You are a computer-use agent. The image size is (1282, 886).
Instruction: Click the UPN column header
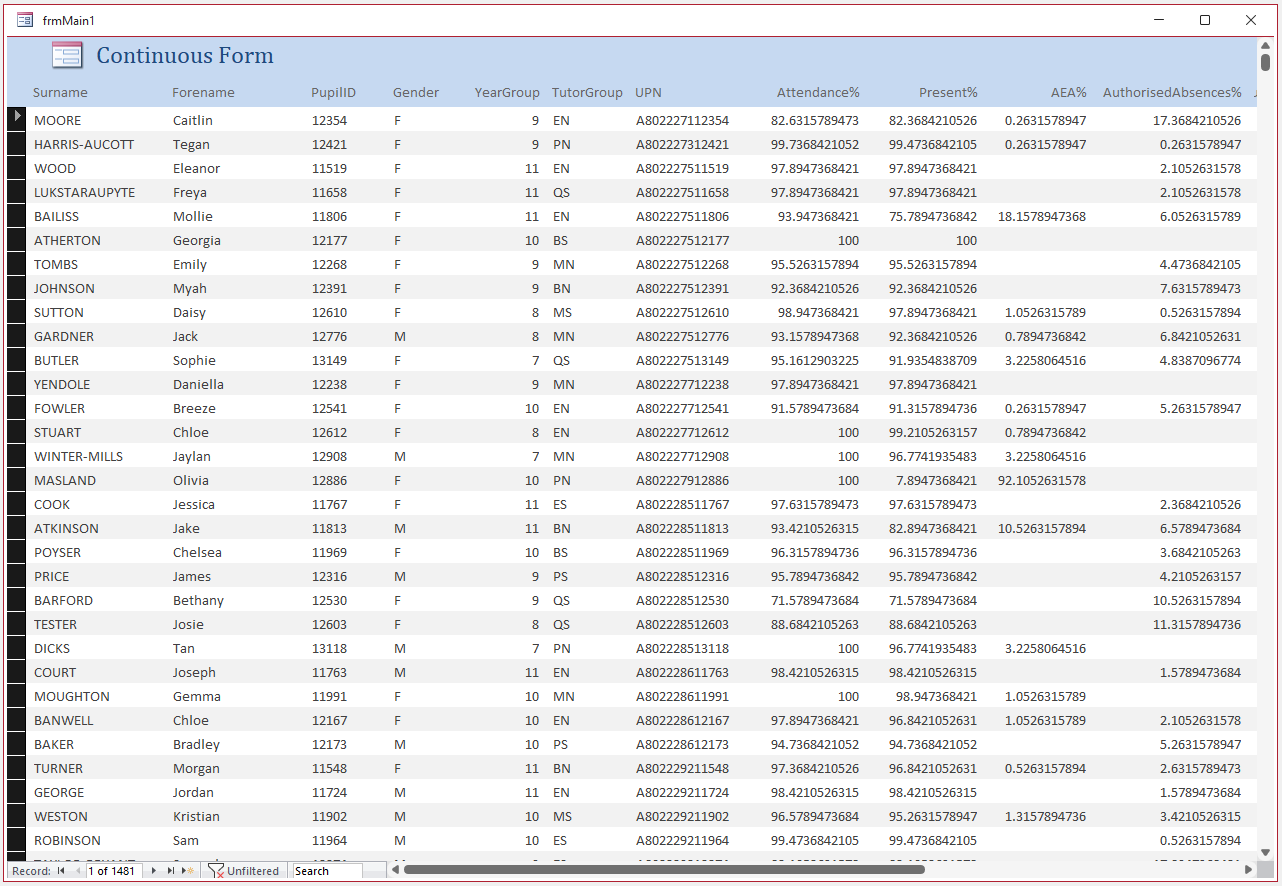coord(648,92)
